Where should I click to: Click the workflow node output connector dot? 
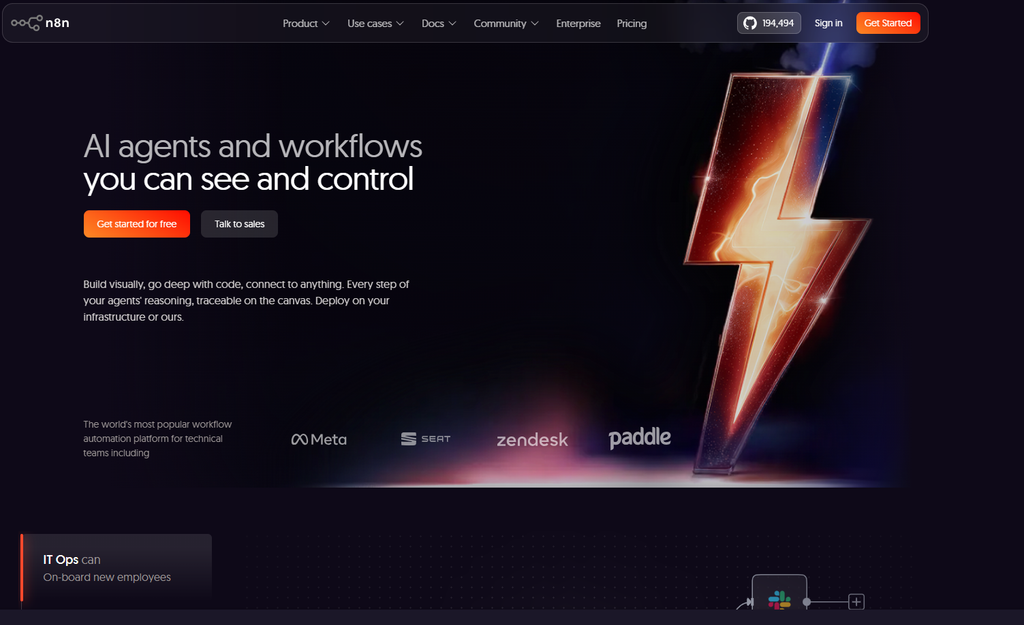tap(807, 601)
